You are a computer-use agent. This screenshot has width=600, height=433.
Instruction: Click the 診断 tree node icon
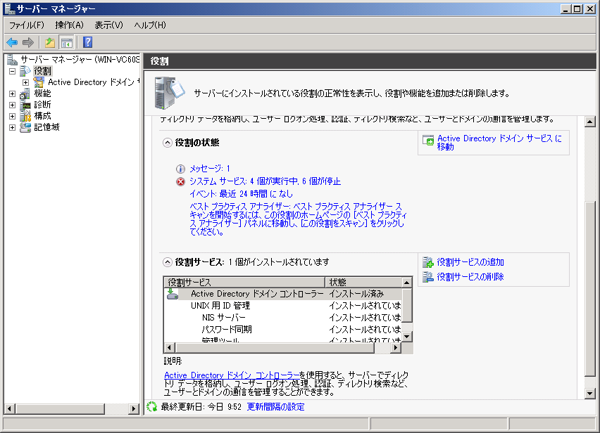tap(25, 105)
